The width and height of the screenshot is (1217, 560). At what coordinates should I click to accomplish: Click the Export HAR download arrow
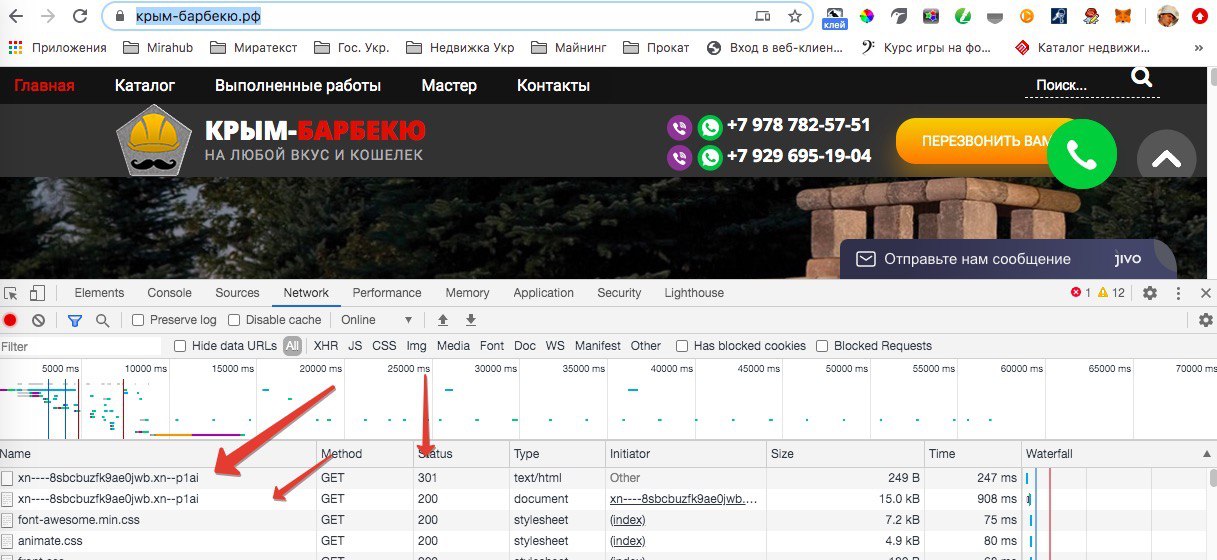[471, 320]
